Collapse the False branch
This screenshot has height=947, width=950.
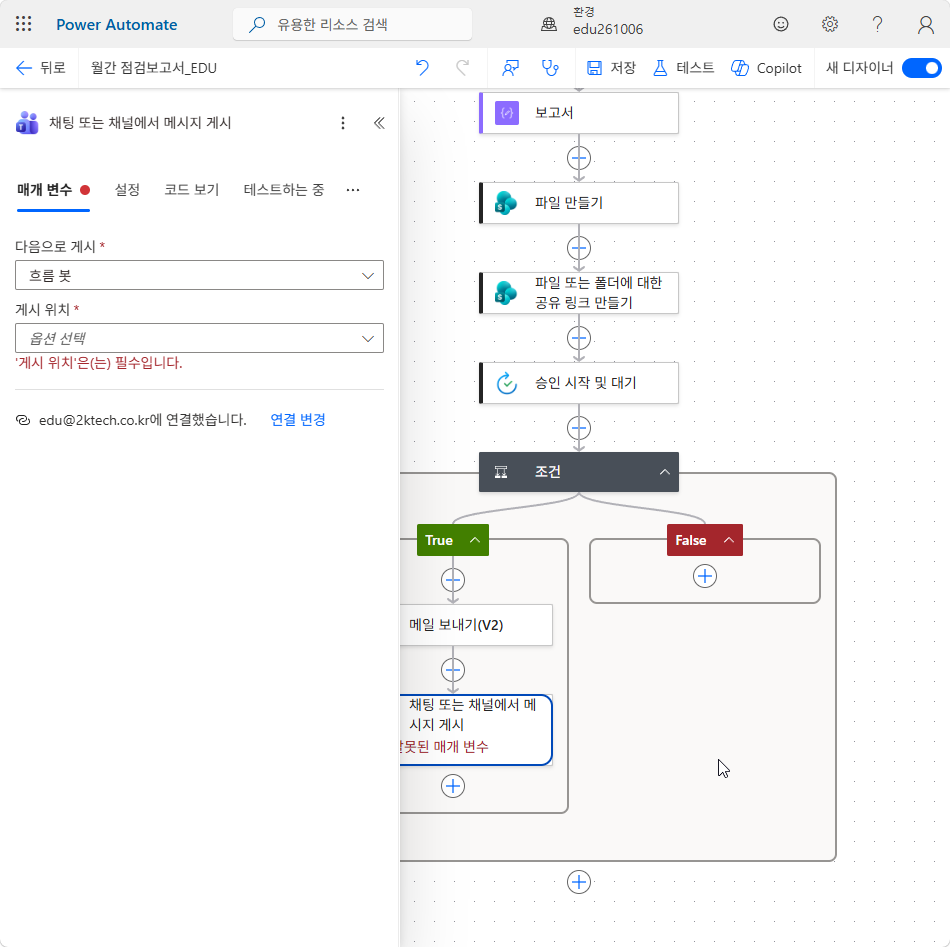click(x=729, y=540)
